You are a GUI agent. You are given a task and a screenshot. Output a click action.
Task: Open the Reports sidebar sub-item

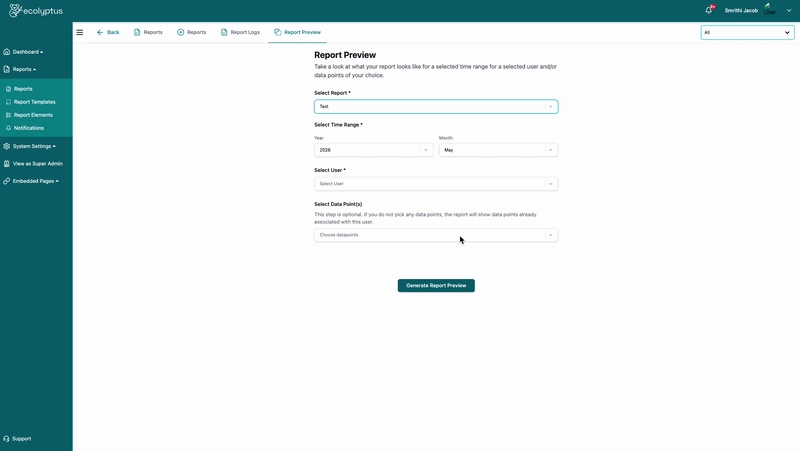tap(23, 89)
